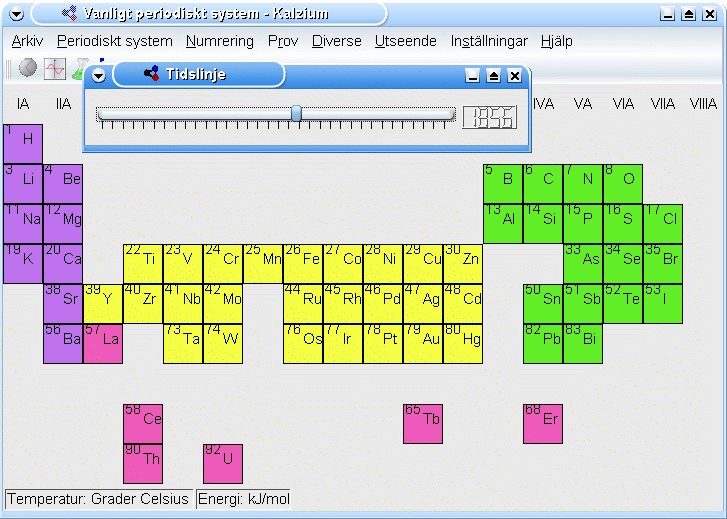This screenshot has height=519, width=727.
Task: Select the cerium Ce element tile
Action: pos(143,423)
